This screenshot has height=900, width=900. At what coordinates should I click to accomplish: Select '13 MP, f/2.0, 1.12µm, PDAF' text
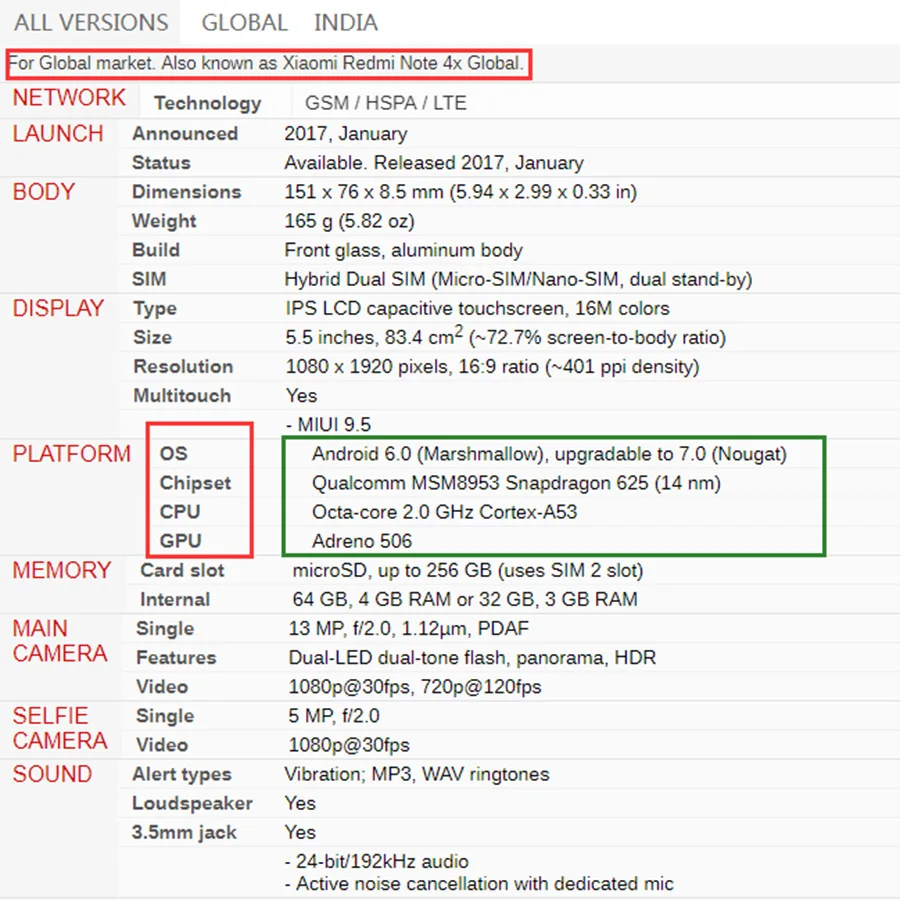pos(409,629)
